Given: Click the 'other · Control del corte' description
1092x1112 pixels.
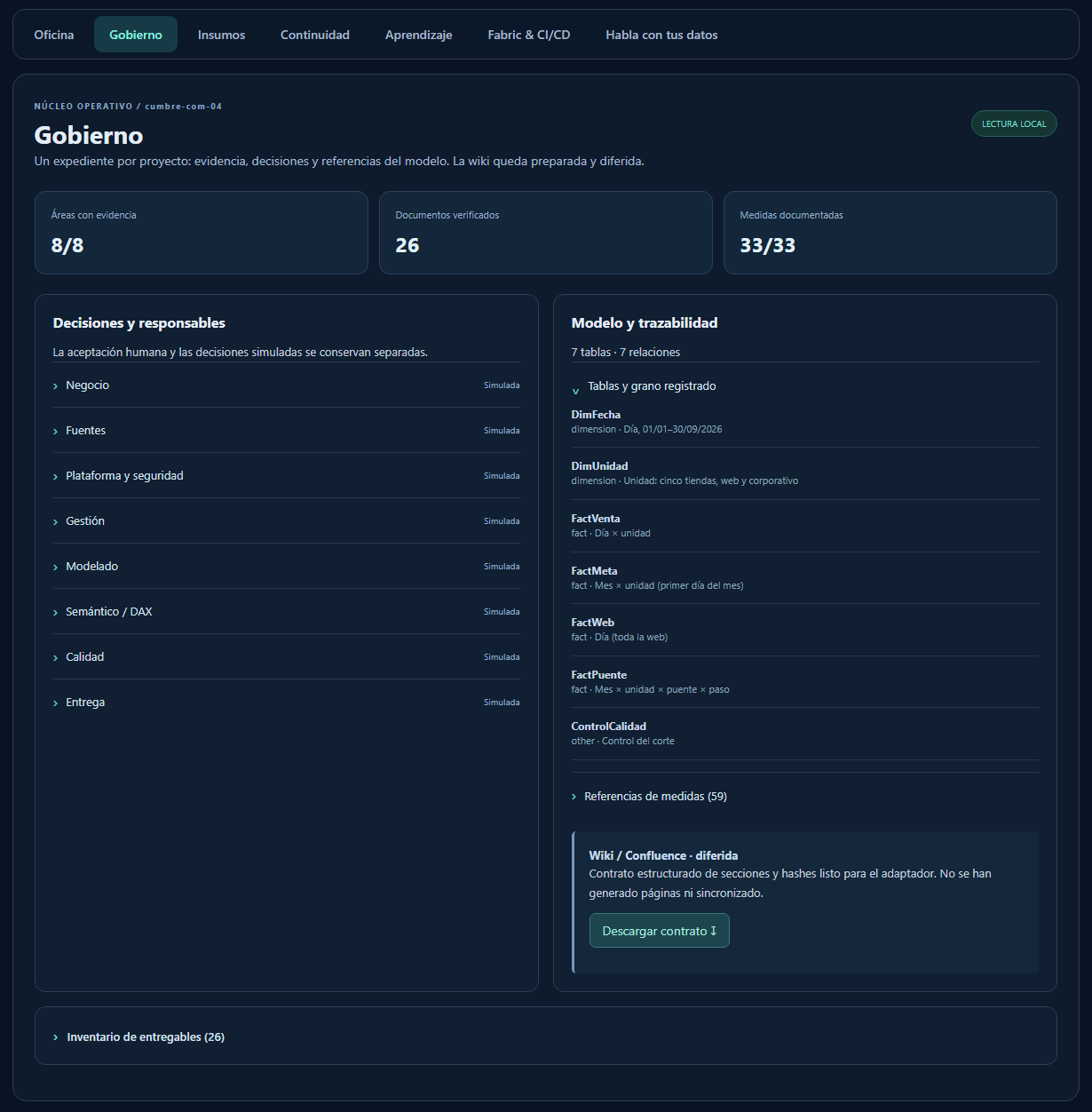Looking at the screenshot, I should click(623, 741).
